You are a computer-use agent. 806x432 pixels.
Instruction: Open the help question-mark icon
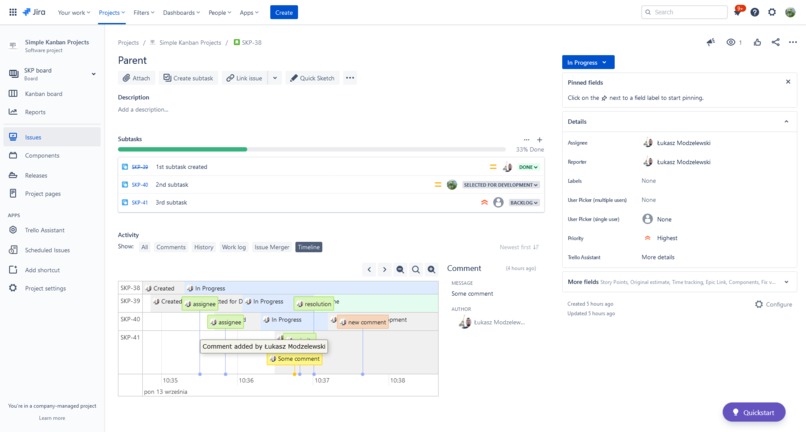point(755,12)
